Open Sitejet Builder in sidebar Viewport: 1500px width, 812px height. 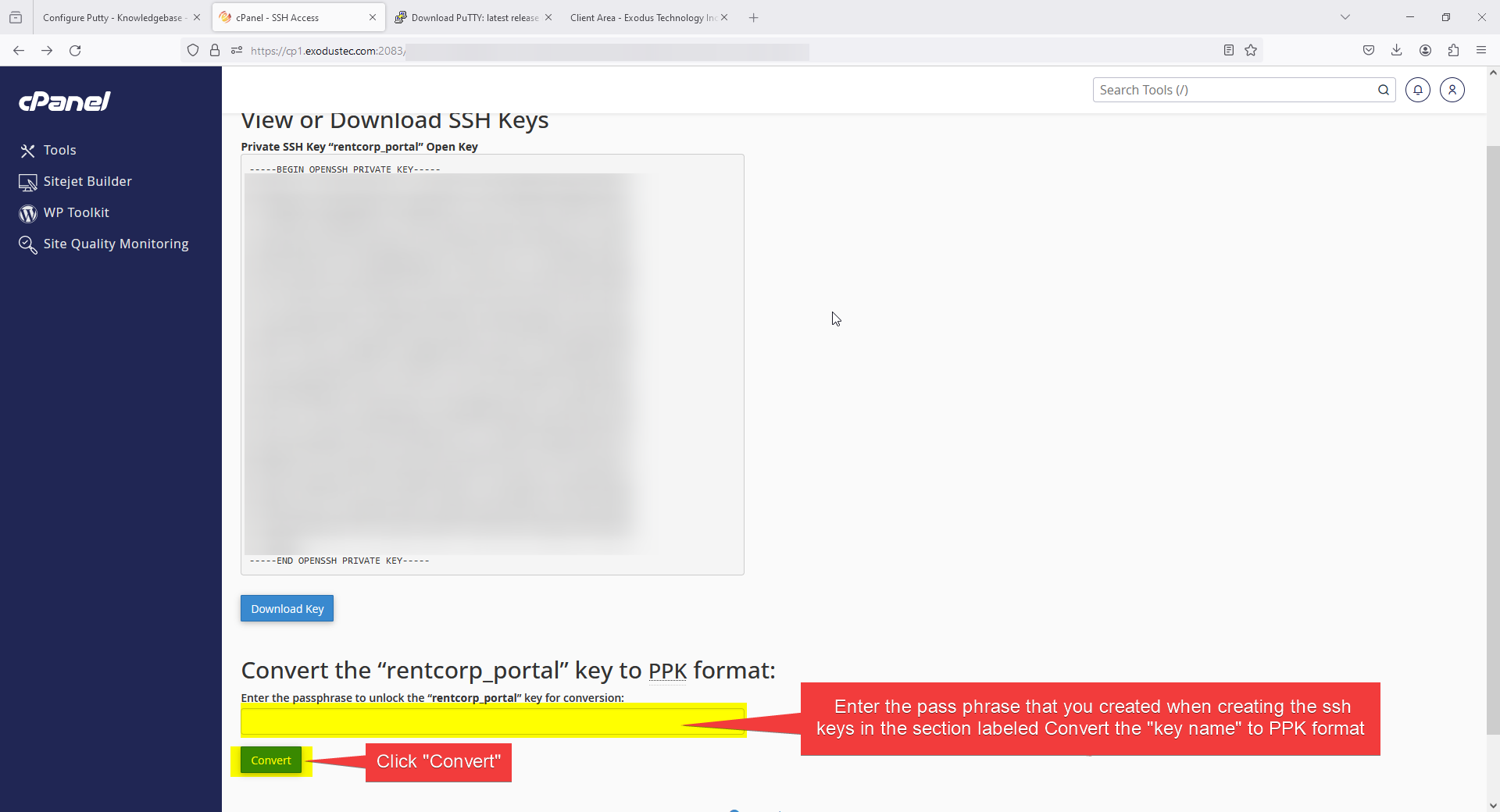(87, 181)
